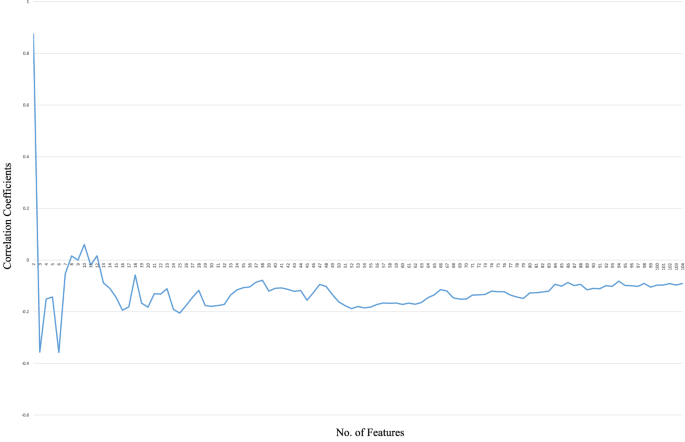Click the -0.6 y-axis tick label

(x=26, y=414)
